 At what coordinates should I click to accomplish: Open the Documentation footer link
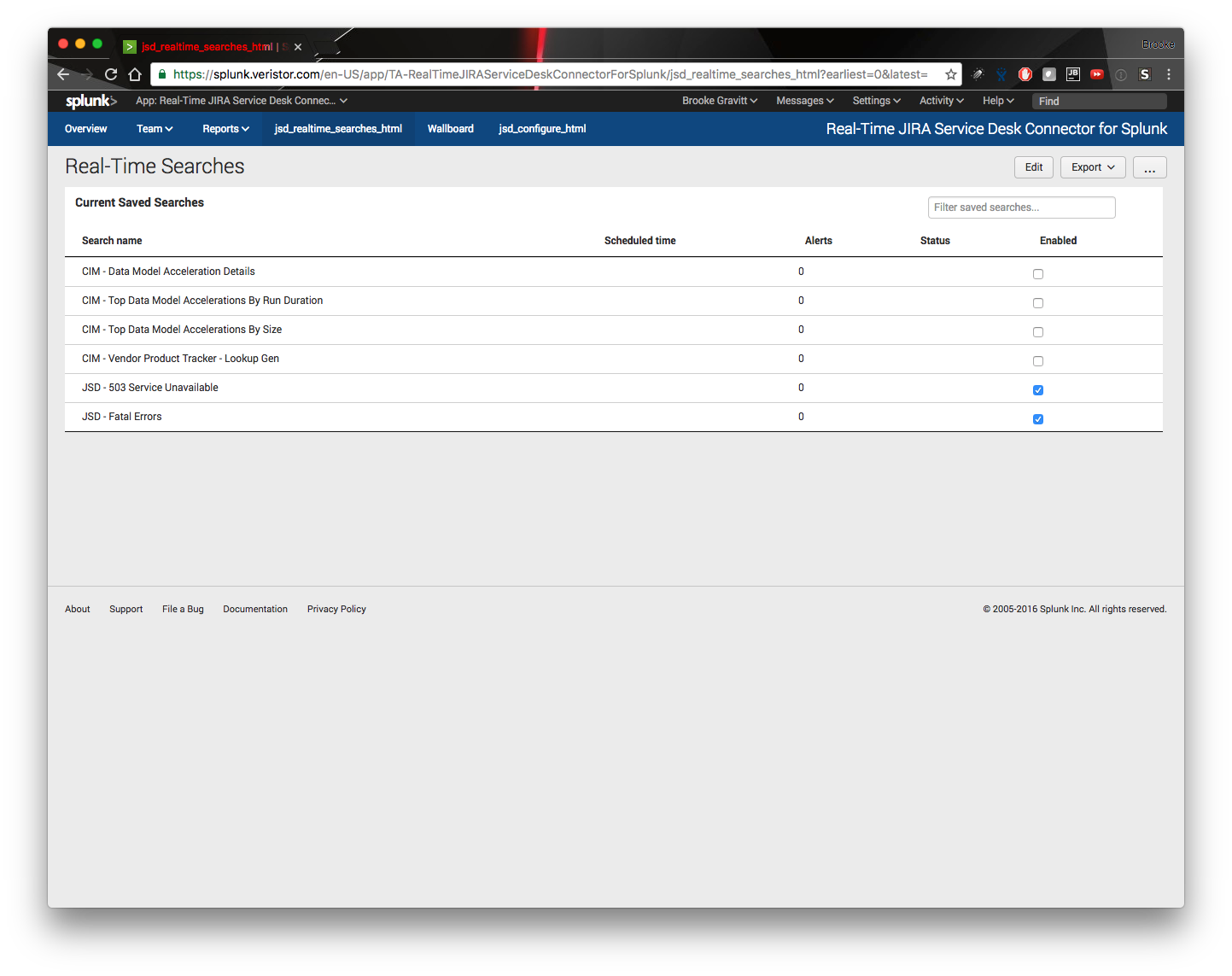click(255, 609)
